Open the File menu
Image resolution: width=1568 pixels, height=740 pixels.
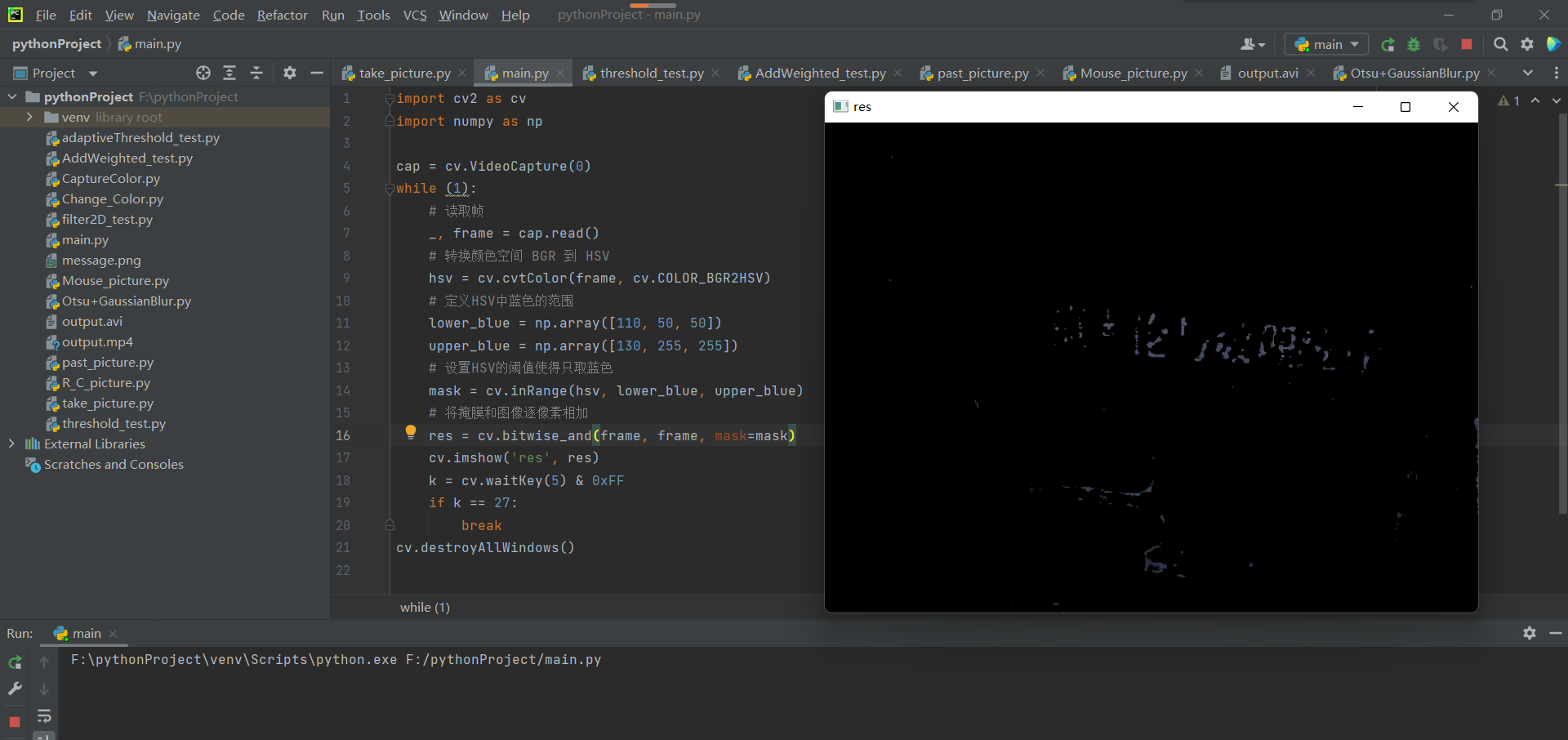46,15
